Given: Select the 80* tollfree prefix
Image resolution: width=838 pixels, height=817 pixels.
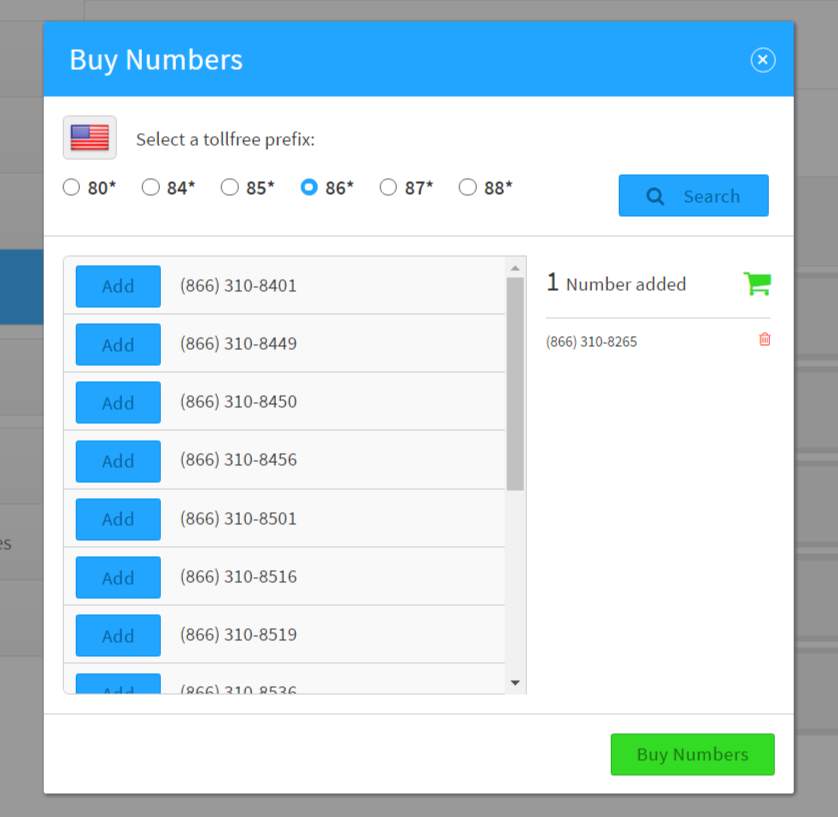Looking at the screenshot, I should pyautogui.click(x=71, y=188).
